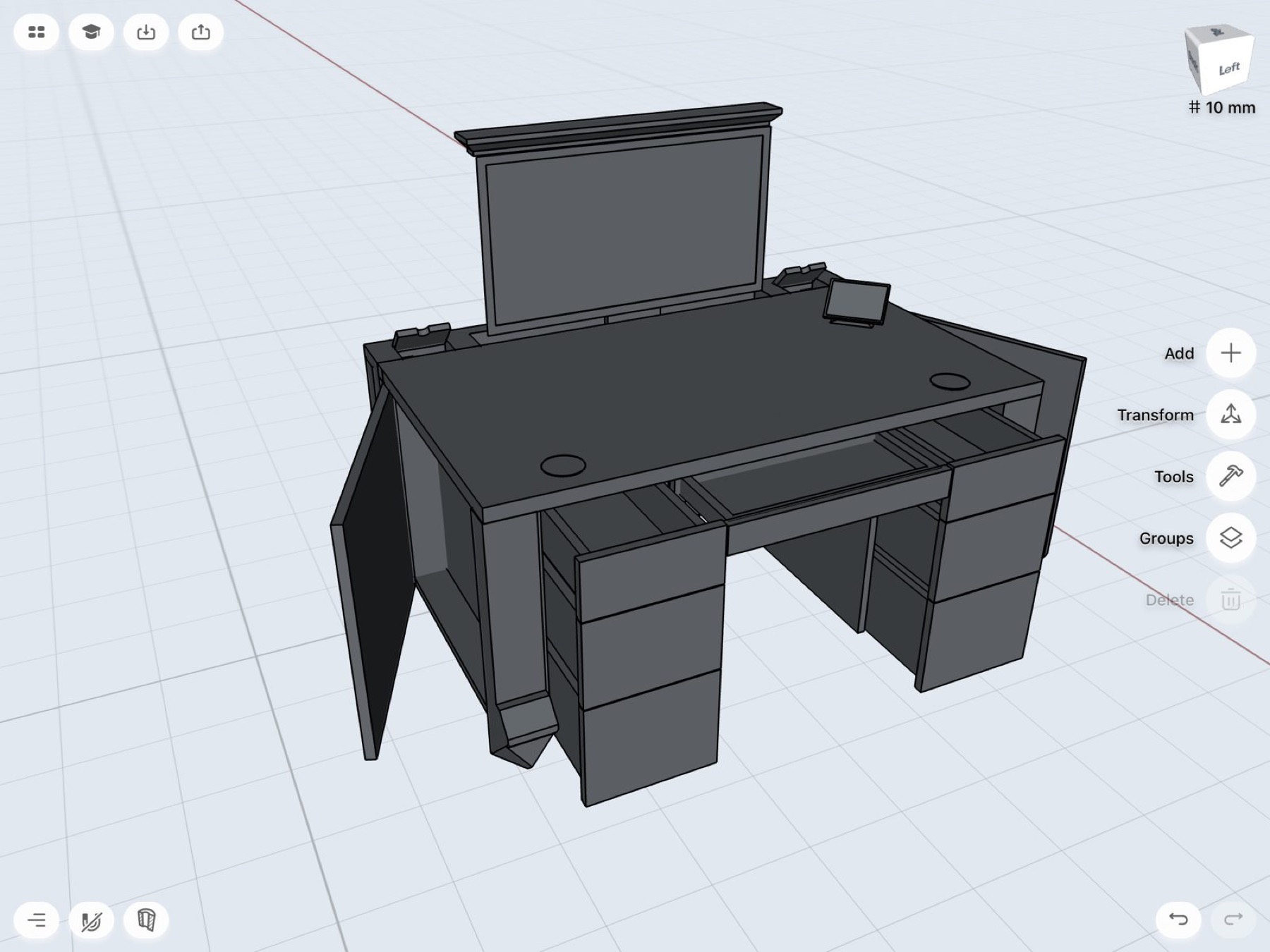
Task: Open the items list panel icon
Action: click(x=37, y=920)
